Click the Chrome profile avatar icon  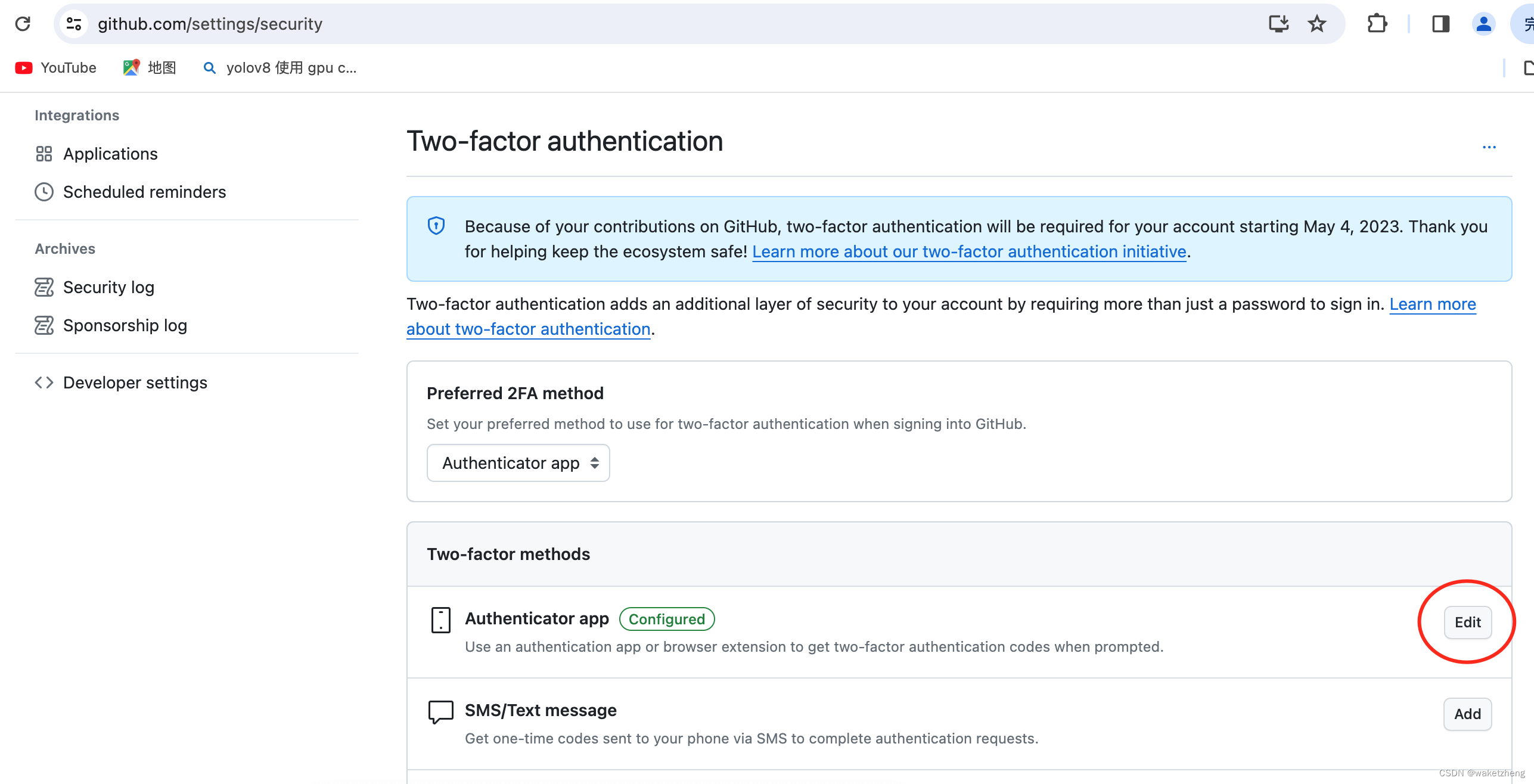(x=1483, y=24)
